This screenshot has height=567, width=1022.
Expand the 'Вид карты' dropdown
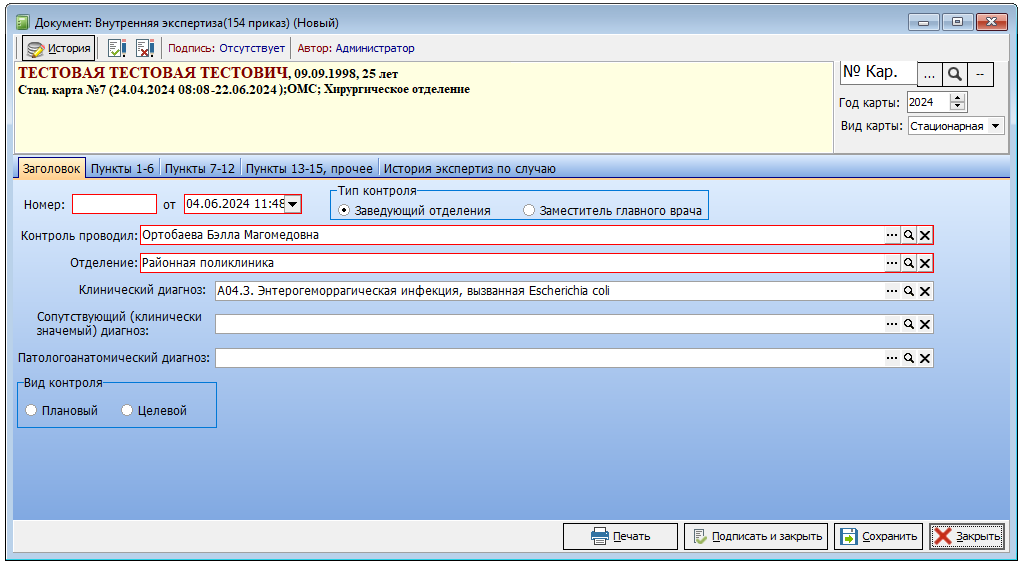(995, 127)
